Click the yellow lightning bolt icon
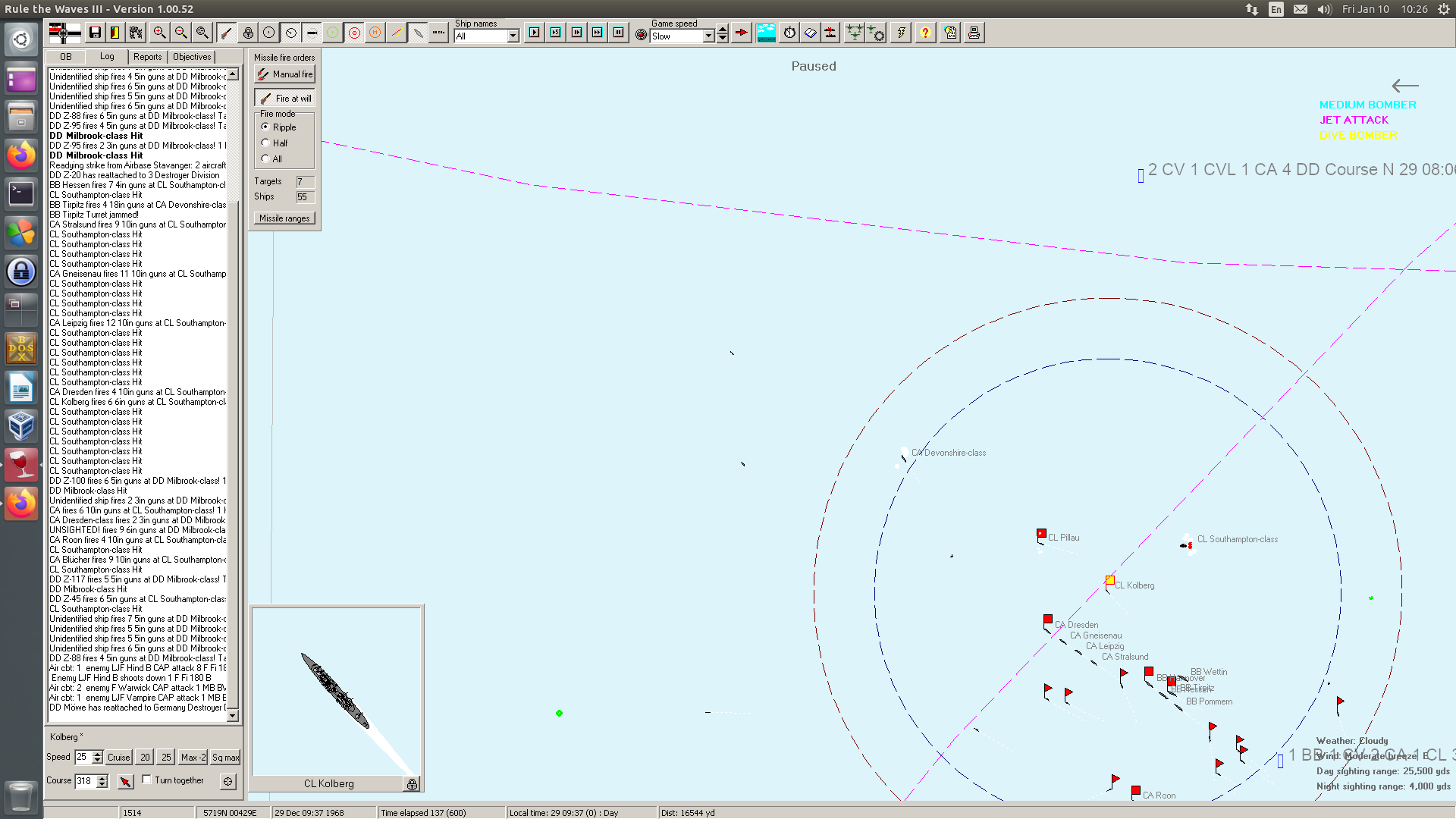 tap(901, 33)
